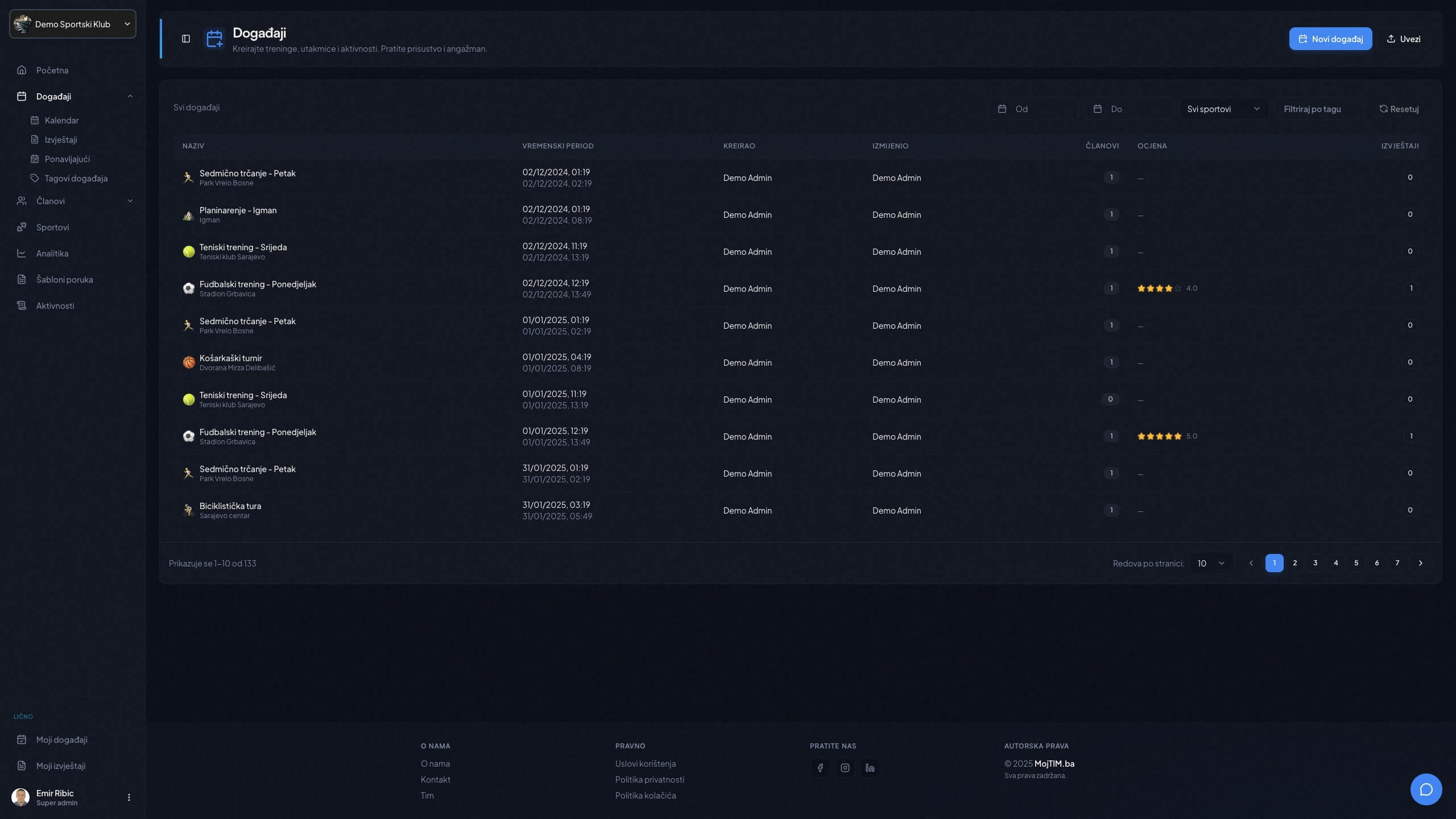Open Kalendar in the sidebar
The width and height of the screenshot is (1456, 819).
(x=61, y=120)
